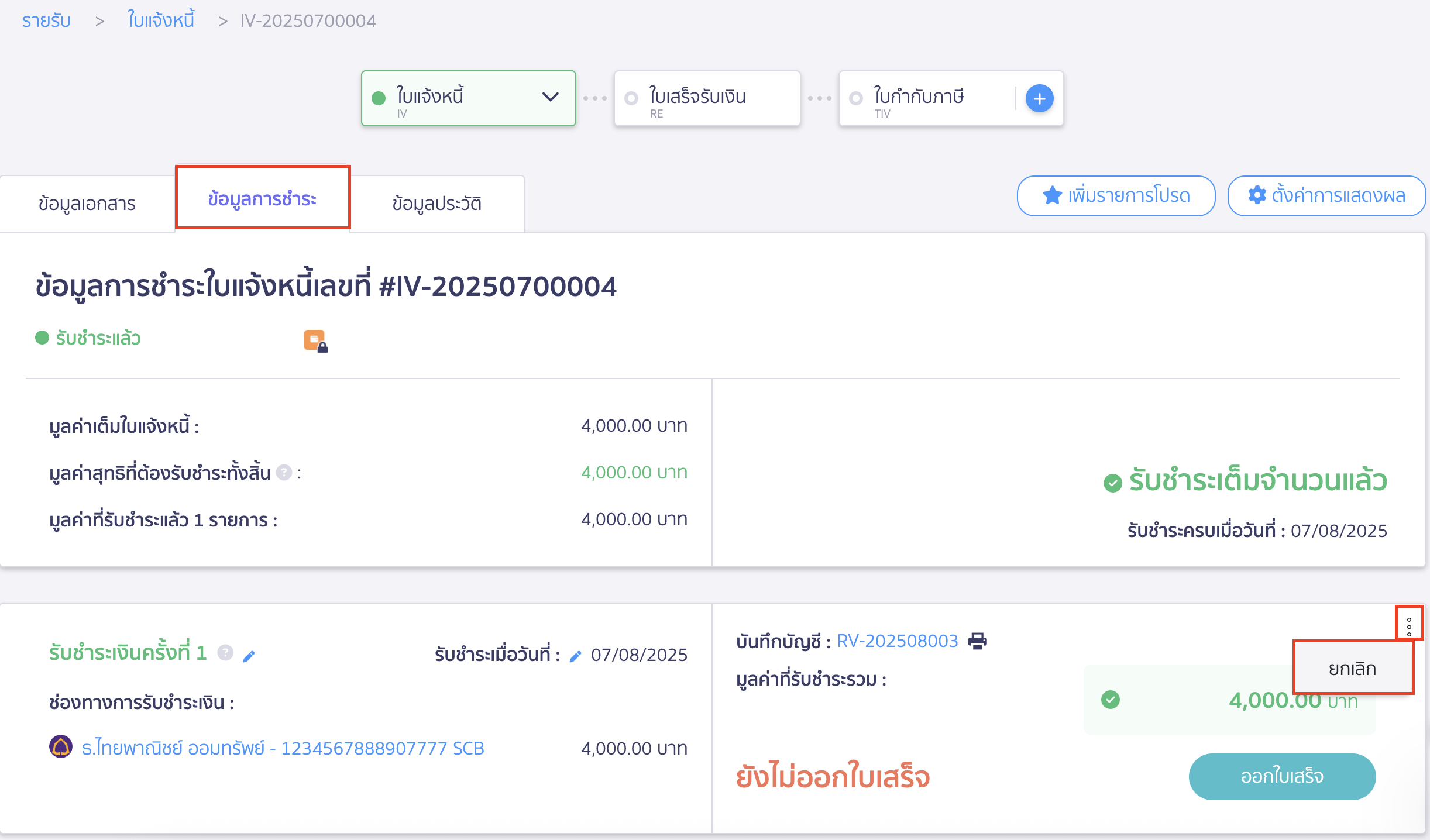Edit payment date with pencil icon
This screenshot has height=840, width=1430.
pyautogui.click(x=576, y=656)
